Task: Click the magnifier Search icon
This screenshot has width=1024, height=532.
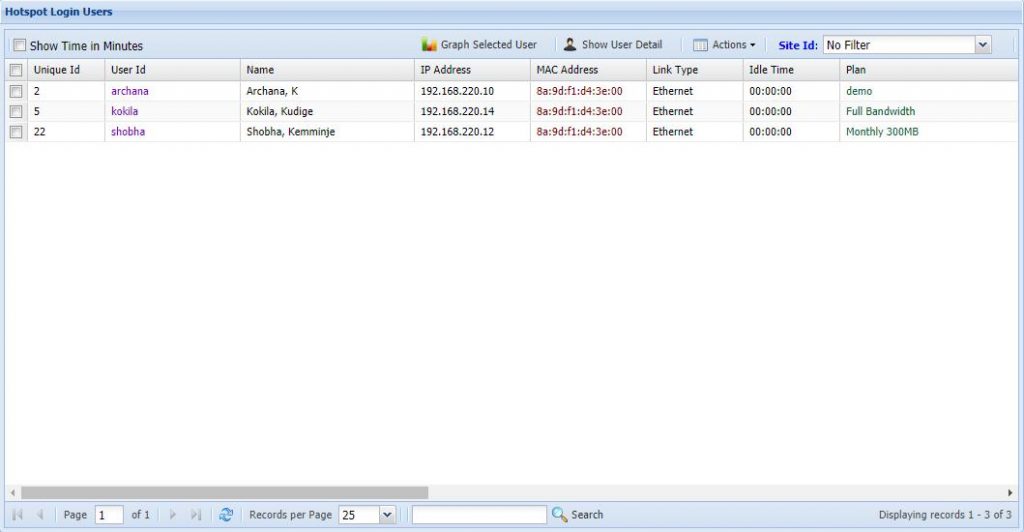Action: 560,514
